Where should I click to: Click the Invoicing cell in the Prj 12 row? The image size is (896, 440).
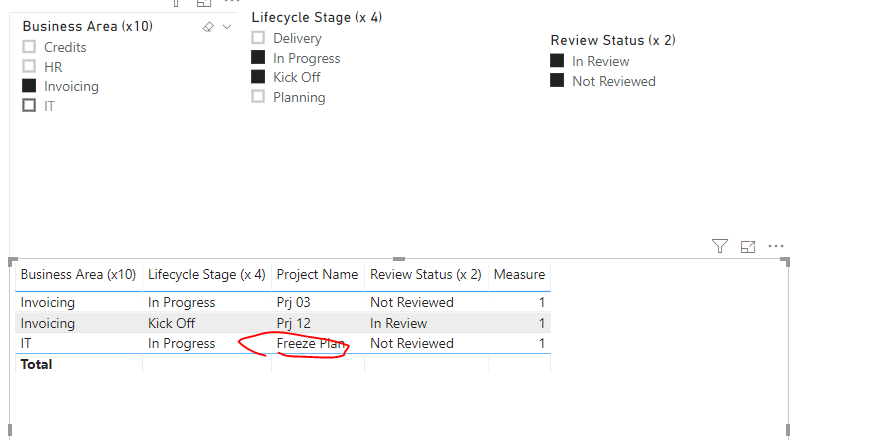pyautogui.click(x=47, y=323)
